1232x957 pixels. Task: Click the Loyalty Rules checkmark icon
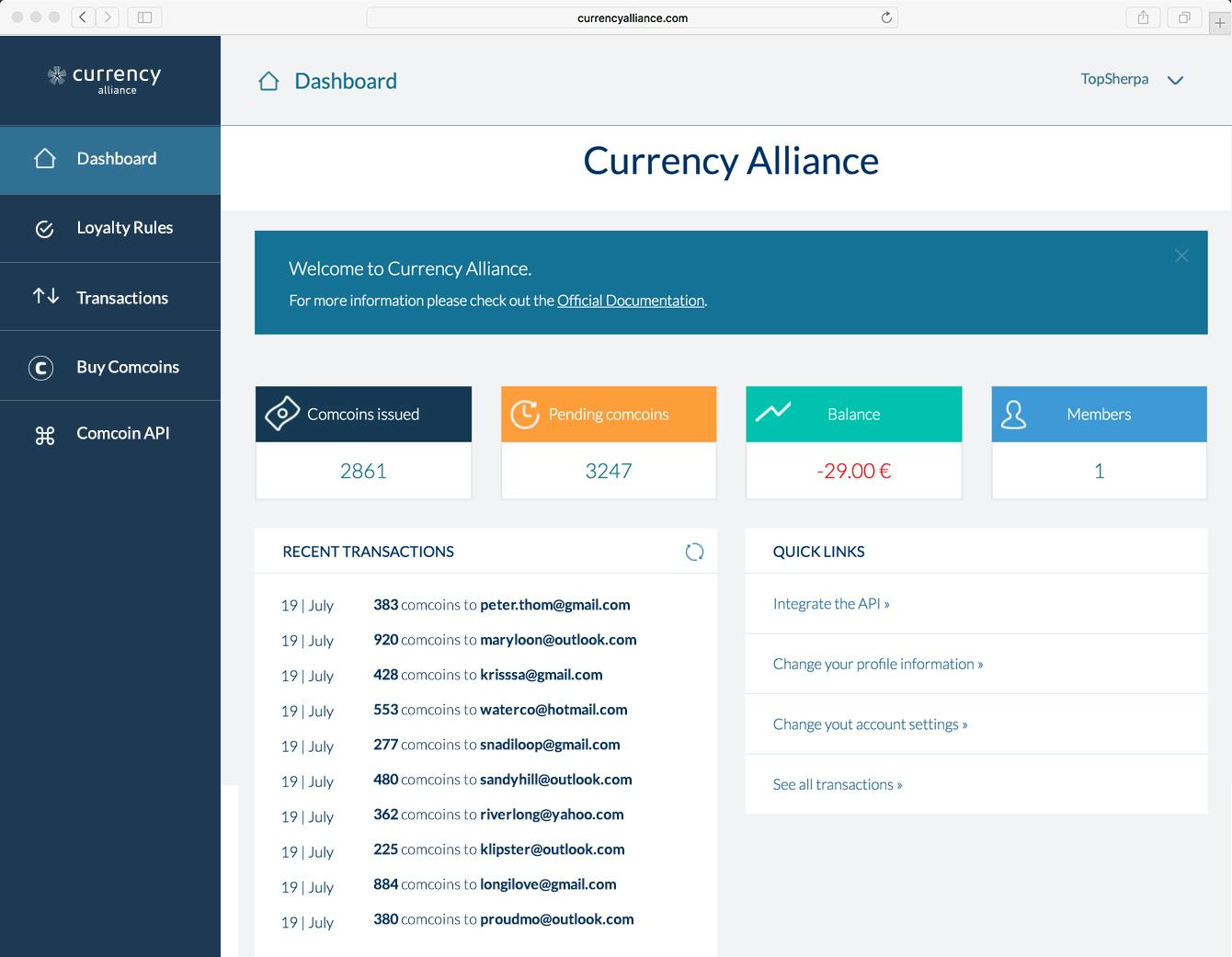[45, 228]
